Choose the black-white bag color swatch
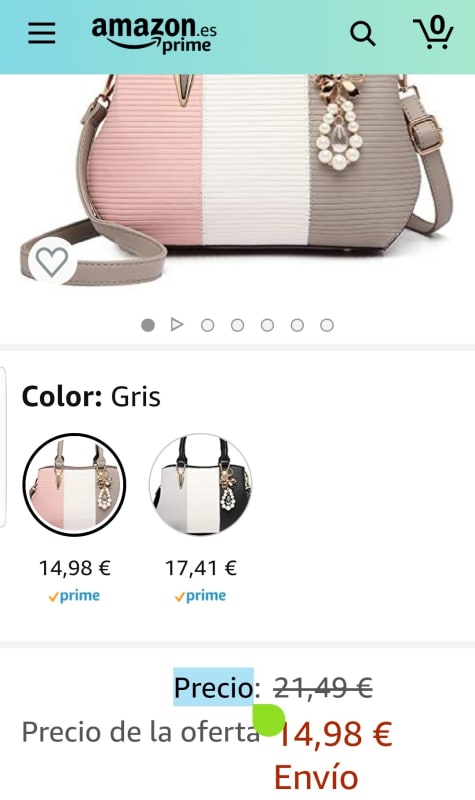This screenshot has width=475, height=800. [201, 485]
